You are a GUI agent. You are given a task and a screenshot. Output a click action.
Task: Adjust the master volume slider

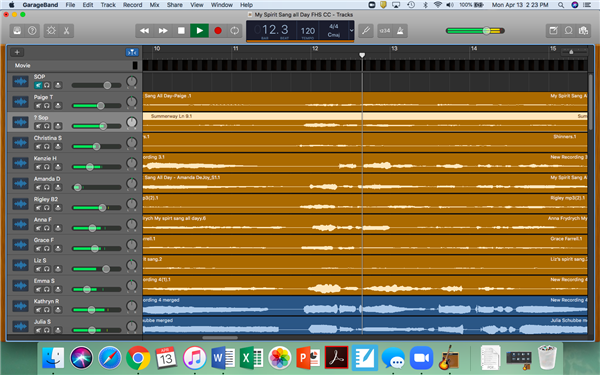click(475, 31)
